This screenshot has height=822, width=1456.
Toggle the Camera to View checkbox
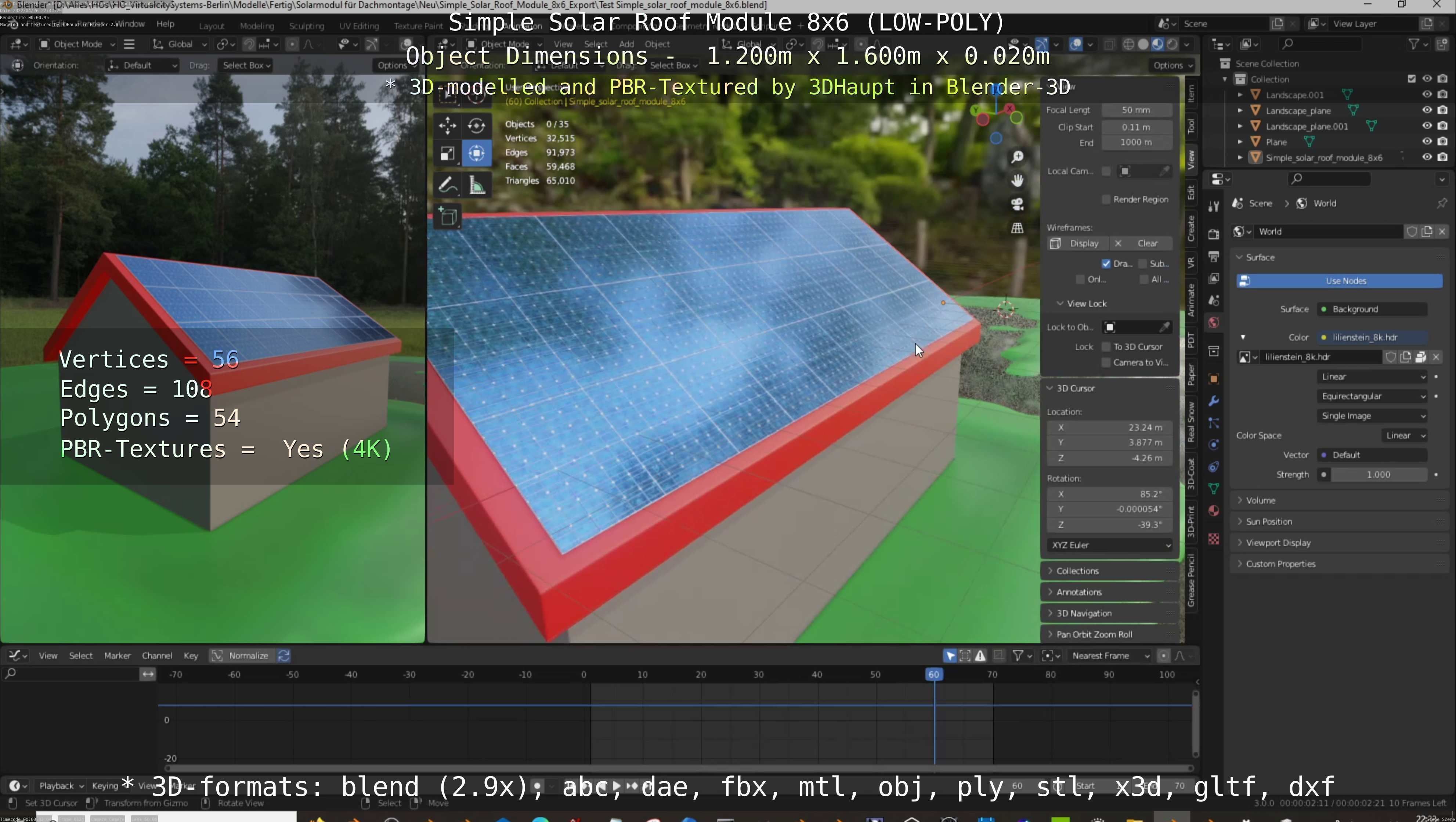pyautogui.click(x=1106, y=362)
